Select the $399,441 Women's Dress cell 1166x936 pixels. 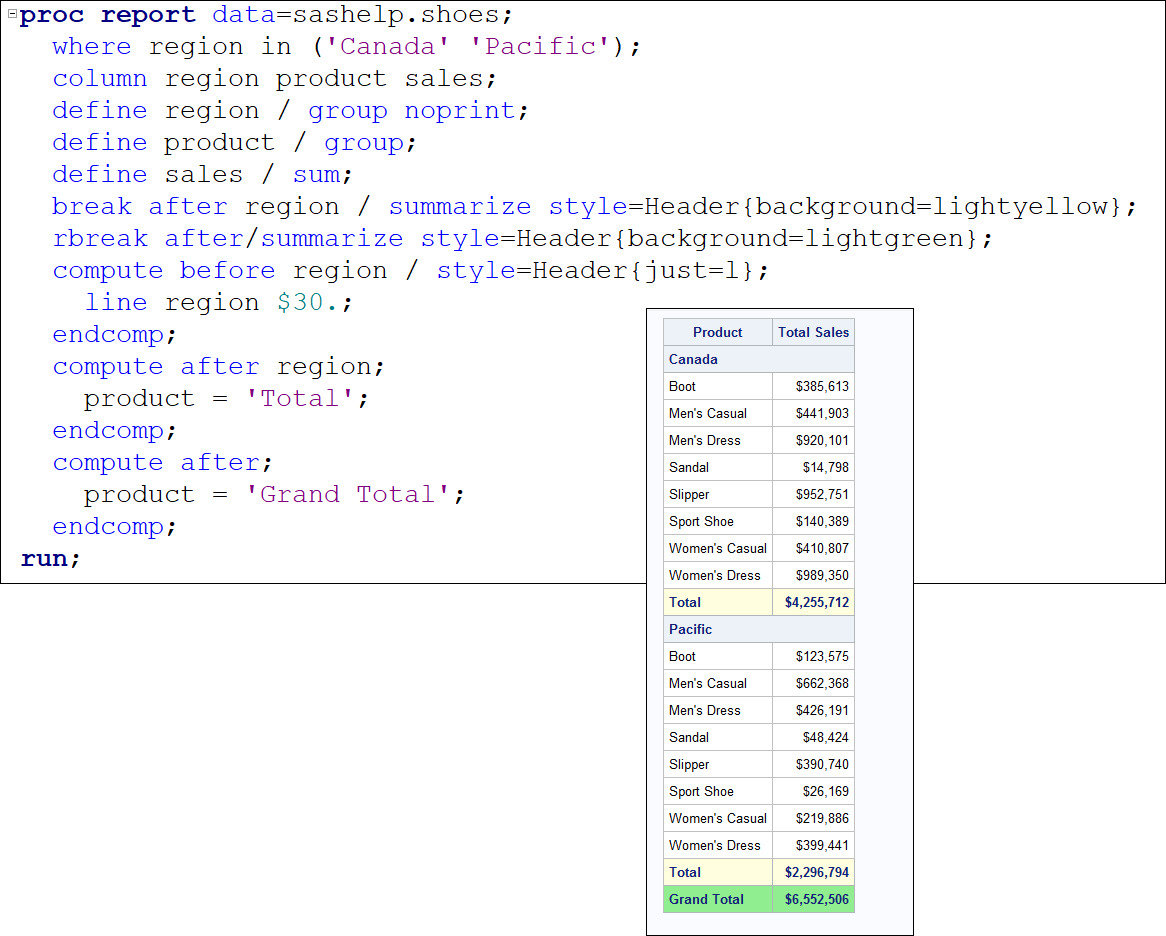814,845
